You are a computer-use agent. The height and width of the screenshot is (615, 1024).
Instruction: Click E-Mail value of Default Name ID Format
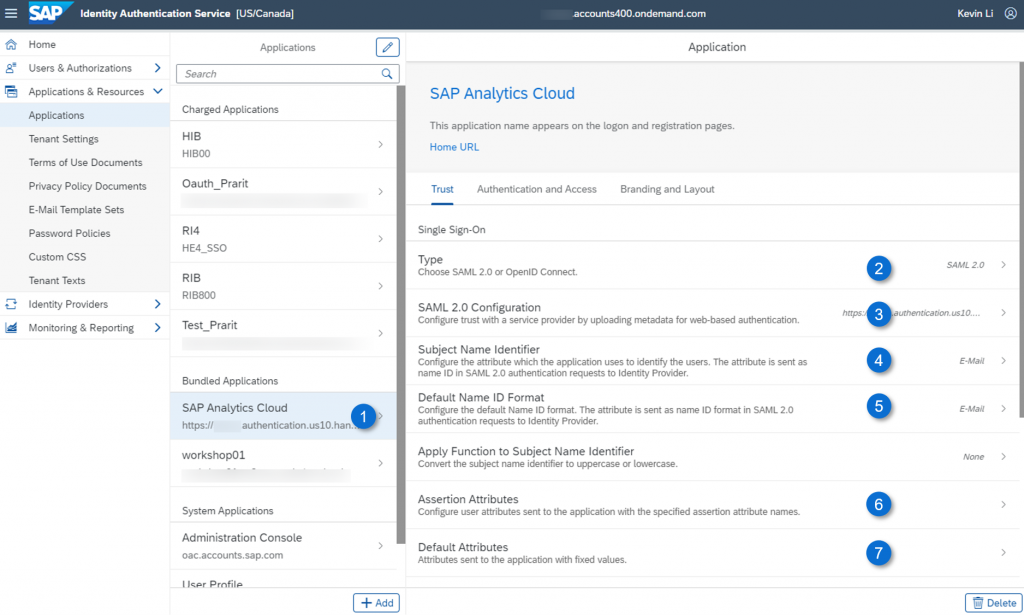972,409
